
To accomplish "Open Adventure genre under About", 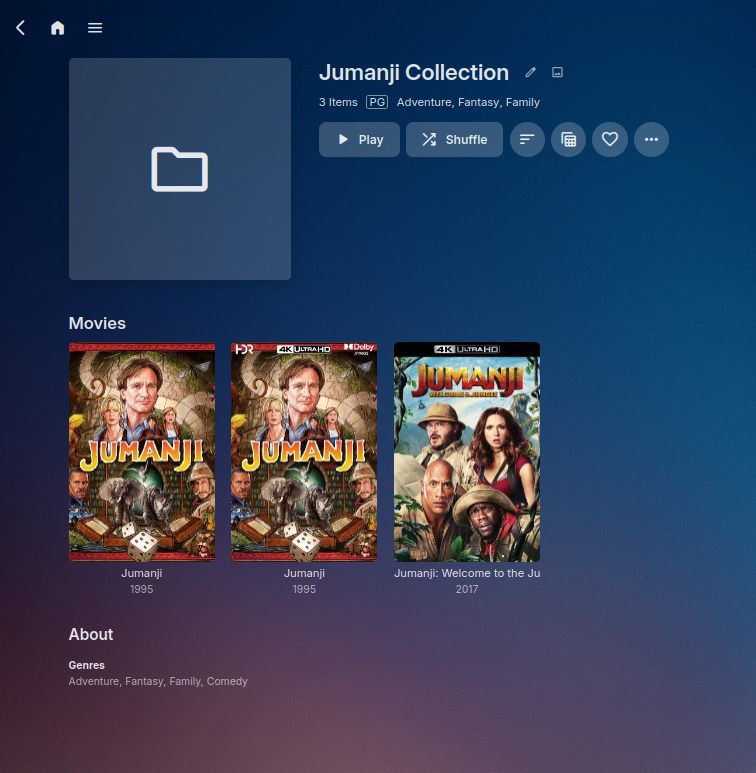I will (94, 681).
